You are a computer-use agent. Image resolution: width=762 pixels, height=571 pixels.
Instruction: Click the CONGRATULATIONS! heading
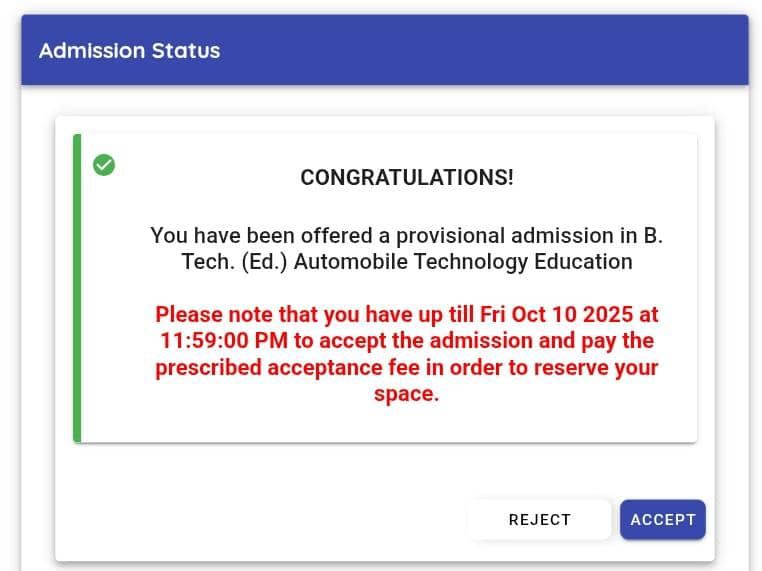[407, 178]
